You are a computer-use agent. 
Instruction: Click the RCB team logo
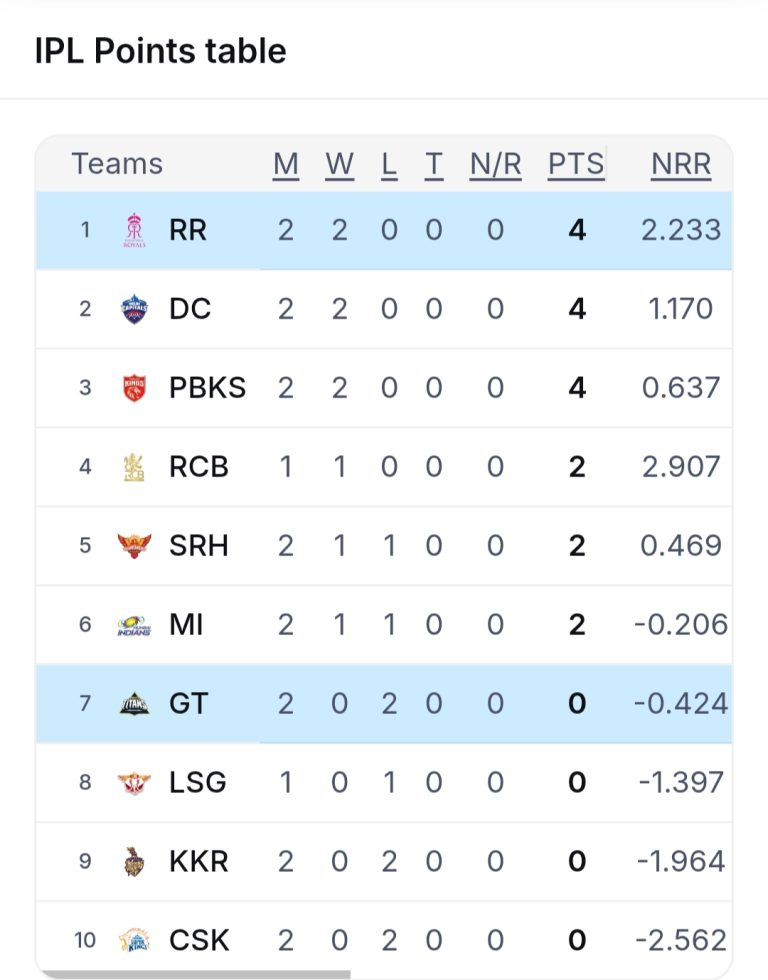coord(132,466)
